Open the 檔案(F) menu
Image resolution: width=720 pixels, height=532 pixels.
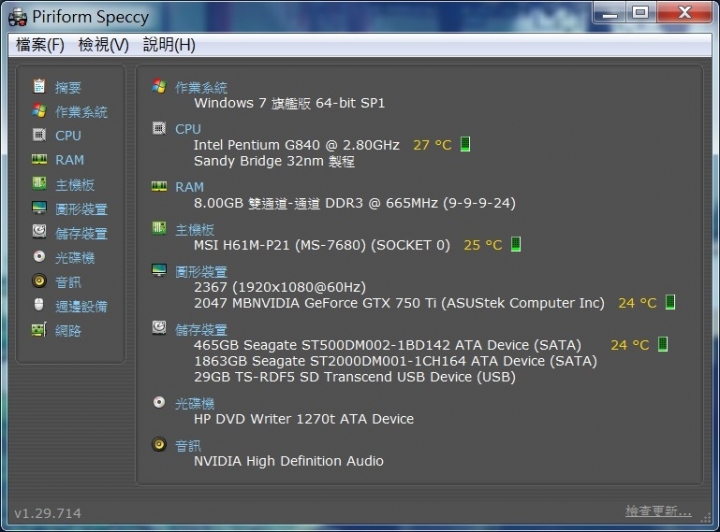40,45
